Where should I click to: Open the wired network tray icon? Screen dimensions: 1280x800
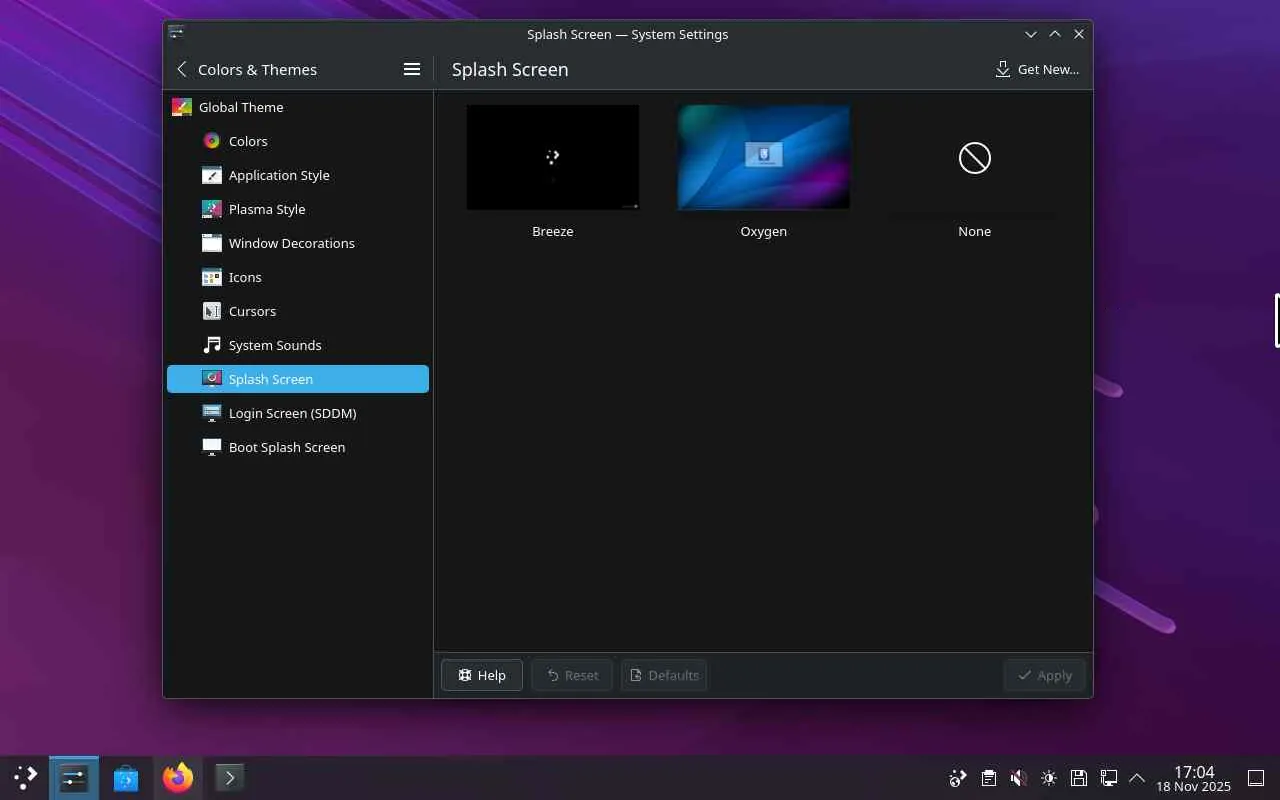click(1108, 778)
